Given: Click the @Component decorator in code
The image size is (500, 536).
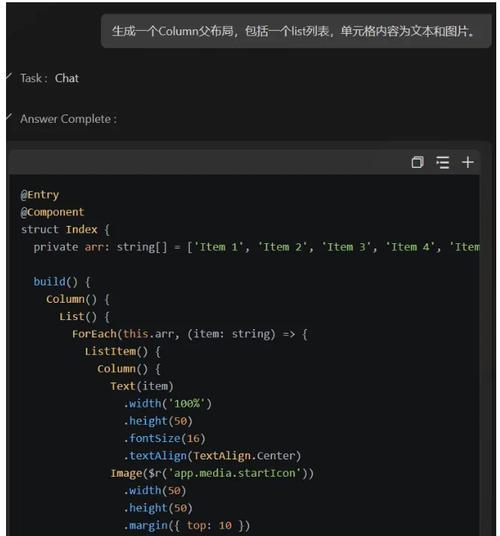Looking at the screenshot, I should pos(52,212).
